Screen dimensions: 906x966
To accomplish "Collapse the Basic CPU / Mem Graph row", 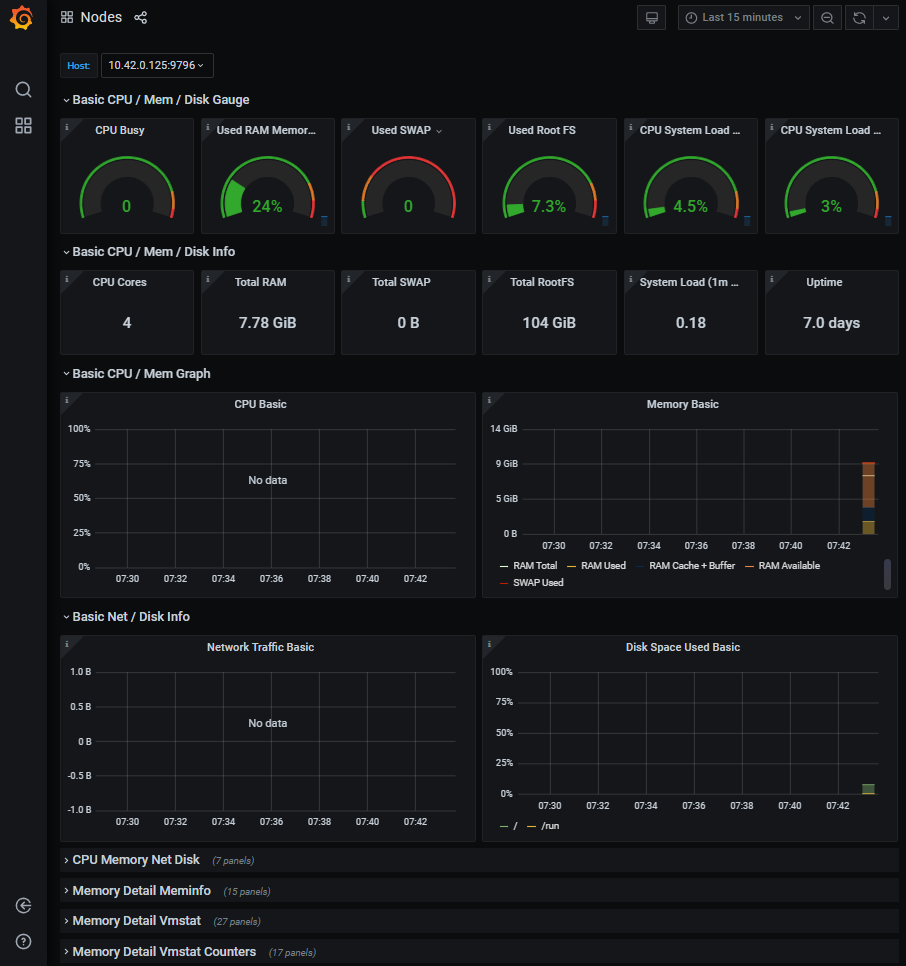I will [x=141, y=373].
